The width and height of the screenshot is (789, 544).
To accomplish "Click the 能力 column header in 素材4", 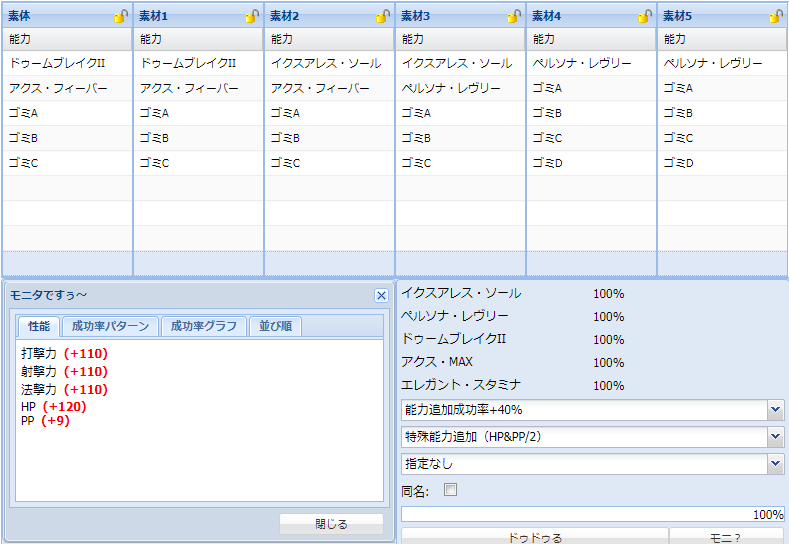I will [x=591, y=39].
